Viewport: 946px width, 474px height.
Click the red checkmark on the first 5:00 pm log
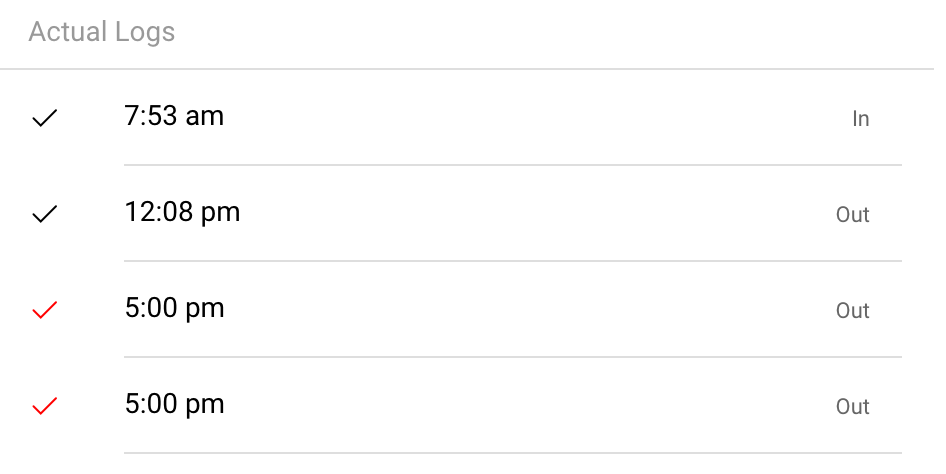click(45, 311)
